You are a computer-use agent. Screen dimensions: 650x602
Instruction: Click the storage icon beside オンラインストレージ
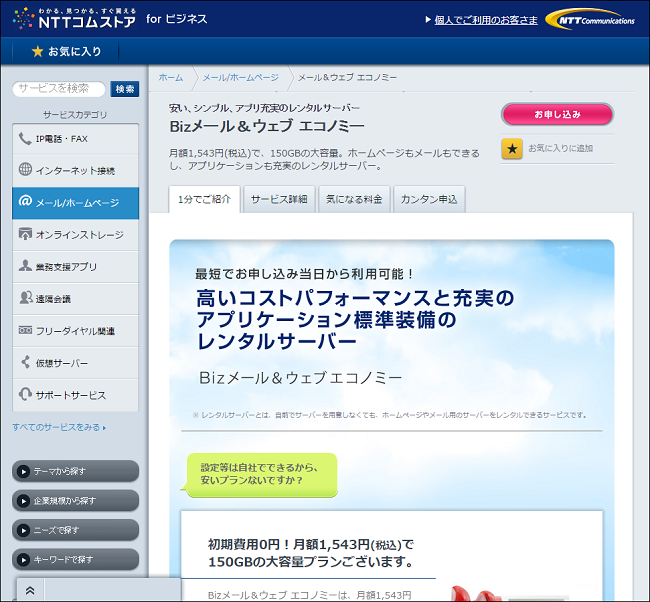[25, 233]
